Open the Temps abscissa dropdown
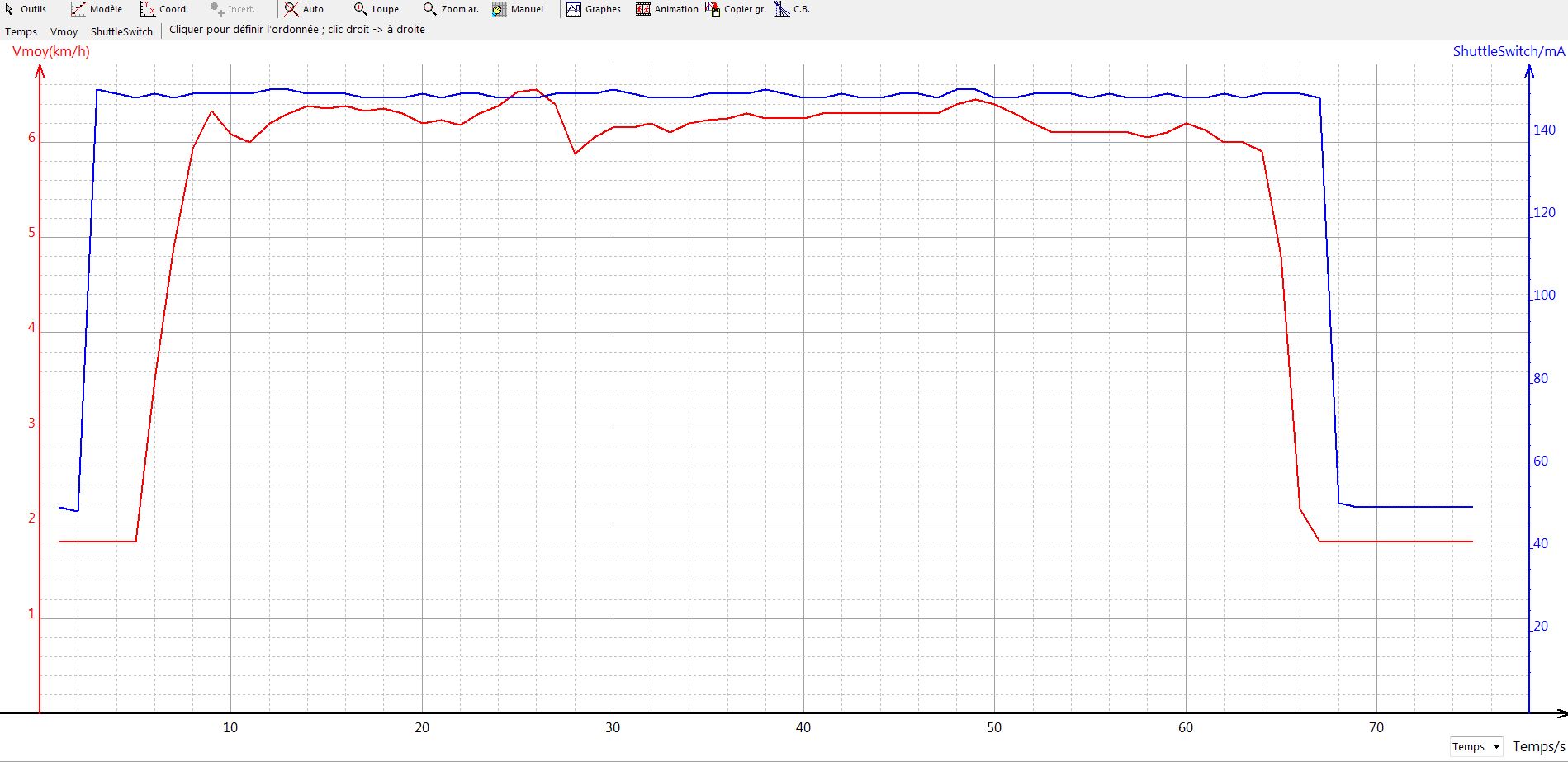The image size is (1568, 762). 1476,746
